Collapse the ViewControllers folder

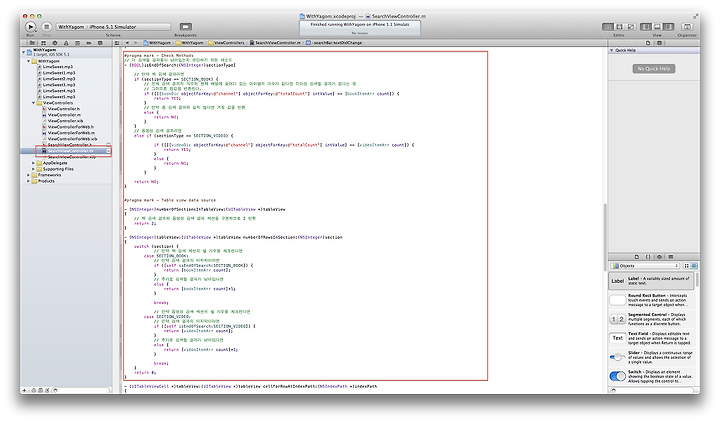click(34, 103)
